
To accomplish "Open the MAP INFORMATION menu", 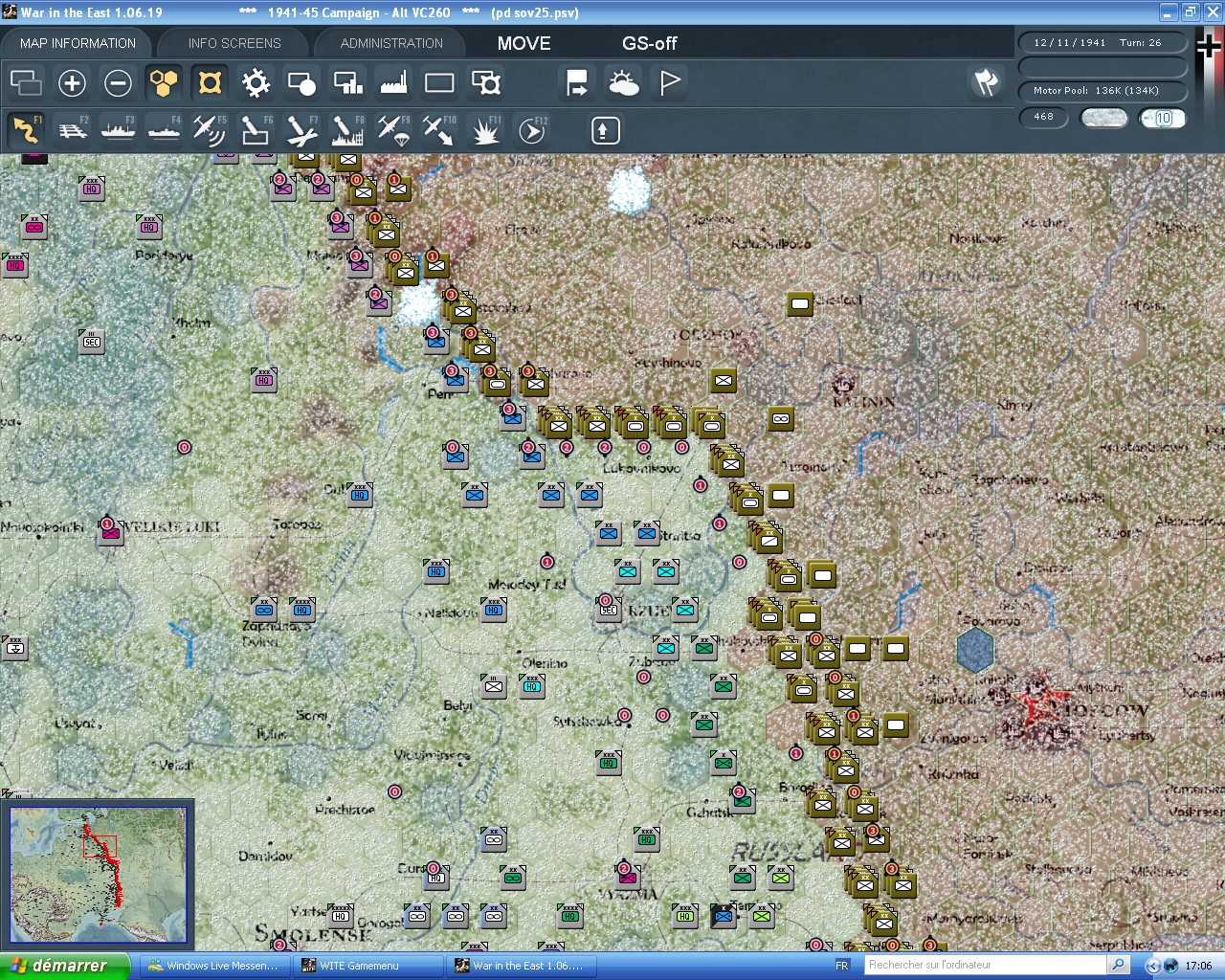I will (x=77, y=42).
